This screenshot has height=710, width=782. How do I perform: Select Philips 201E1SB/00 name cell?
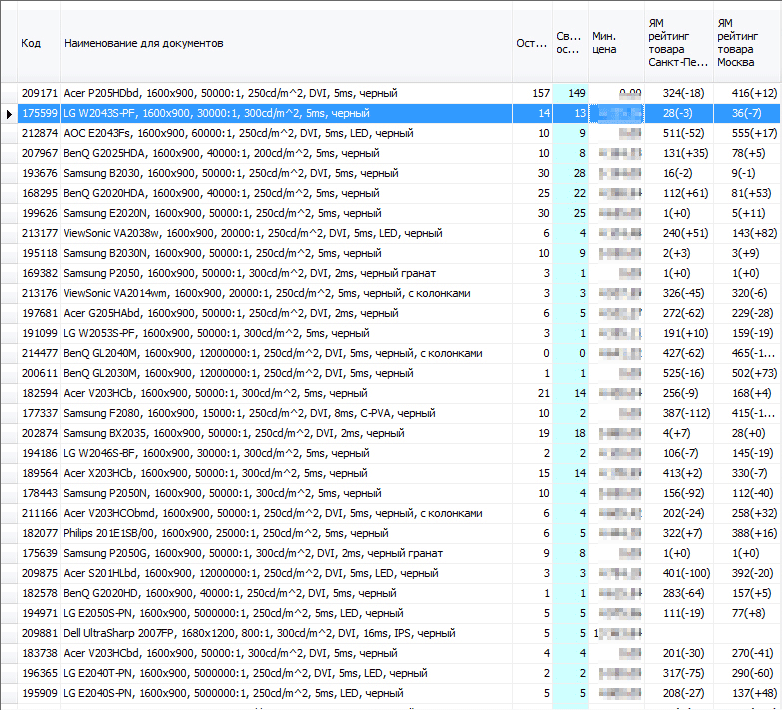point(286,533)
